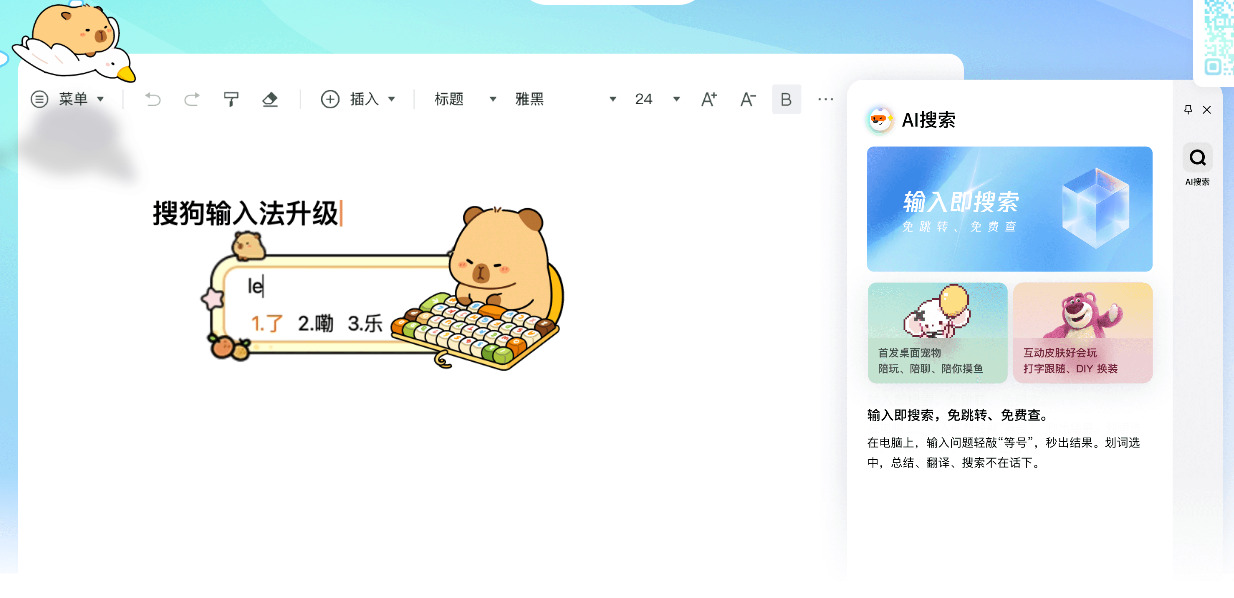1234x598 pixels.
Task: Click the bold text 输入即搜索，免跳转、免费查。
Action: tap(958, 415)
